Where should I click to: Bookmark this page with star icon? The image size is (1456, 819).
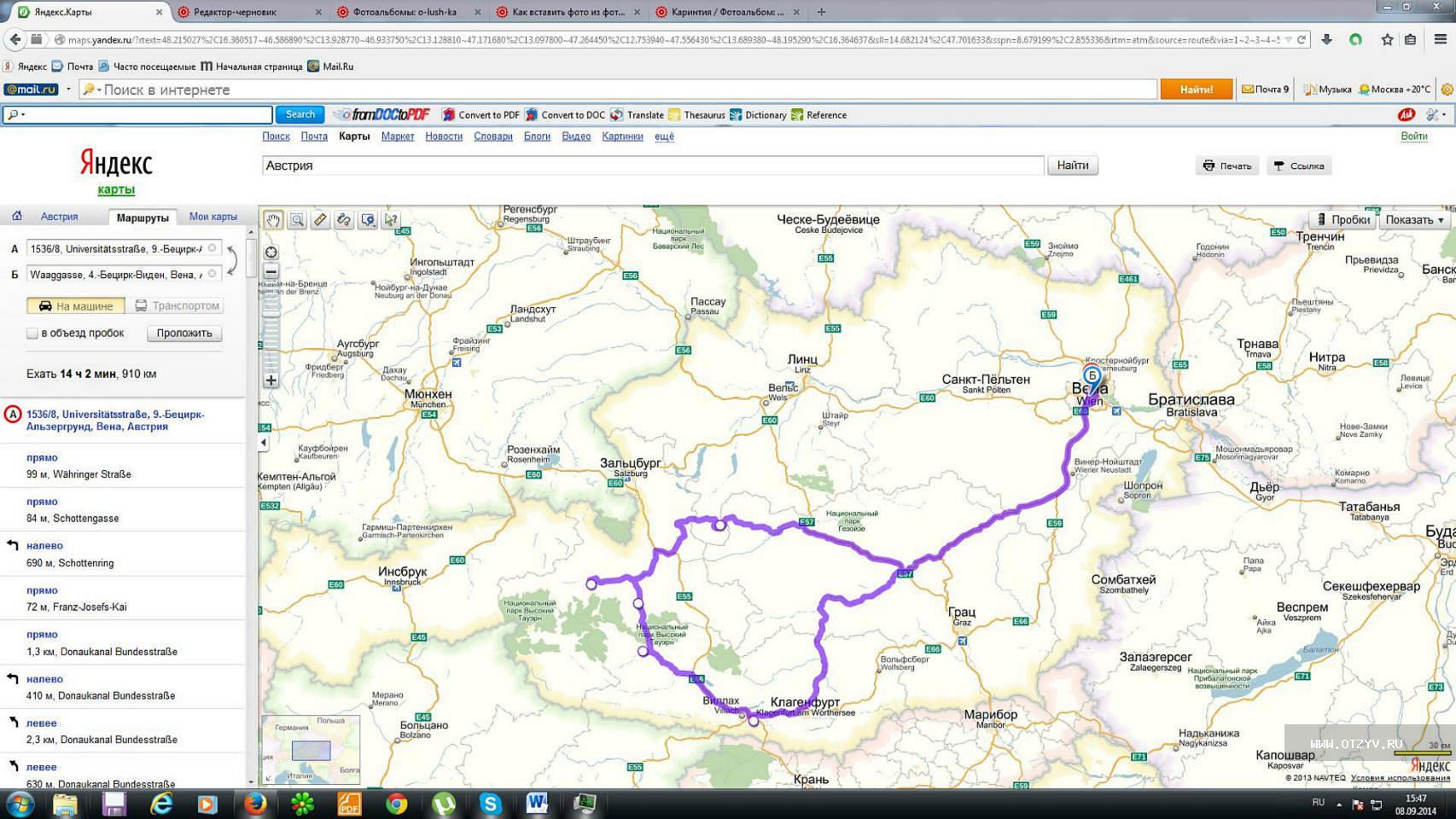coord(1387,39)
